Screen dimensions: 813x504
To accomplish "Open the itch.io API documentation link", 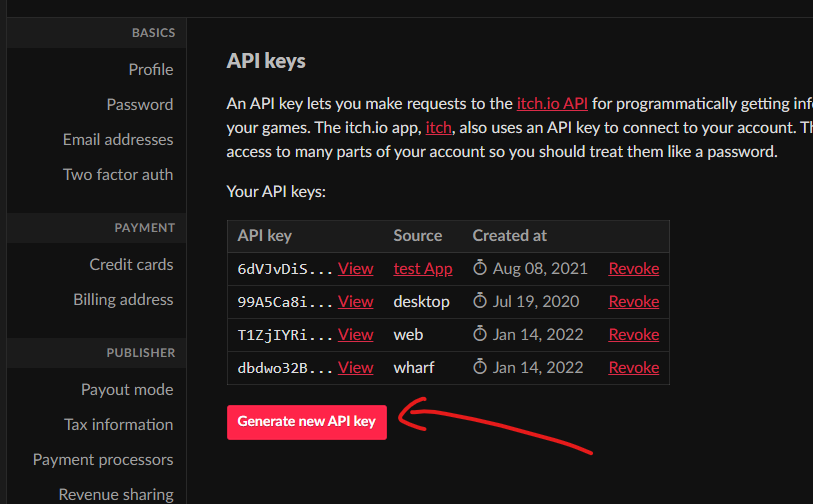I will pos(552,103).
